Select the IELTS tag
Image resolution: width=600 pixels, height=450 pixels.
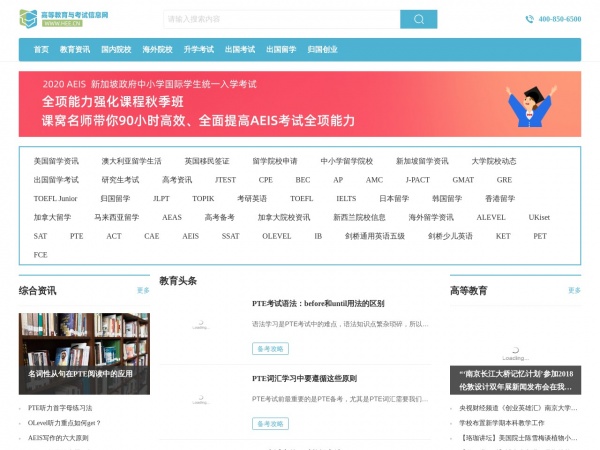[346, 199]
